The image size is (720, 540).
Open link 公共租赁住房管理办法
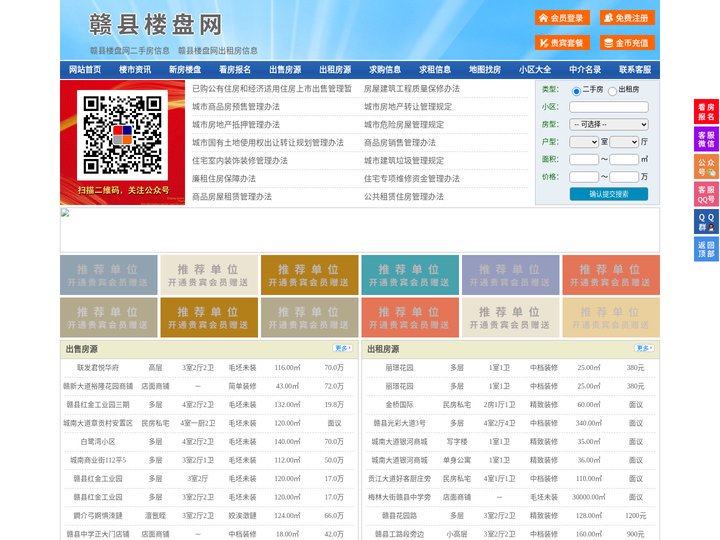404,197
